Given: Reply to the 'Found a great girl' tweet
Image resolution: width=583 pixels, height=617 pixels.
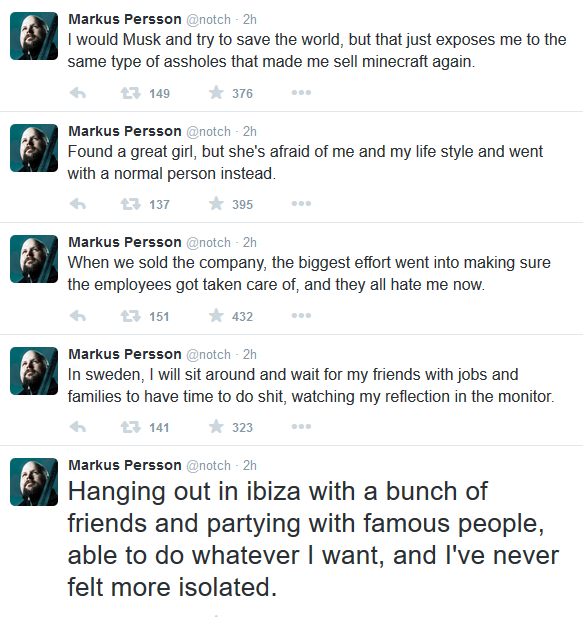Looking at the screenshot, I should coord(77,204).
